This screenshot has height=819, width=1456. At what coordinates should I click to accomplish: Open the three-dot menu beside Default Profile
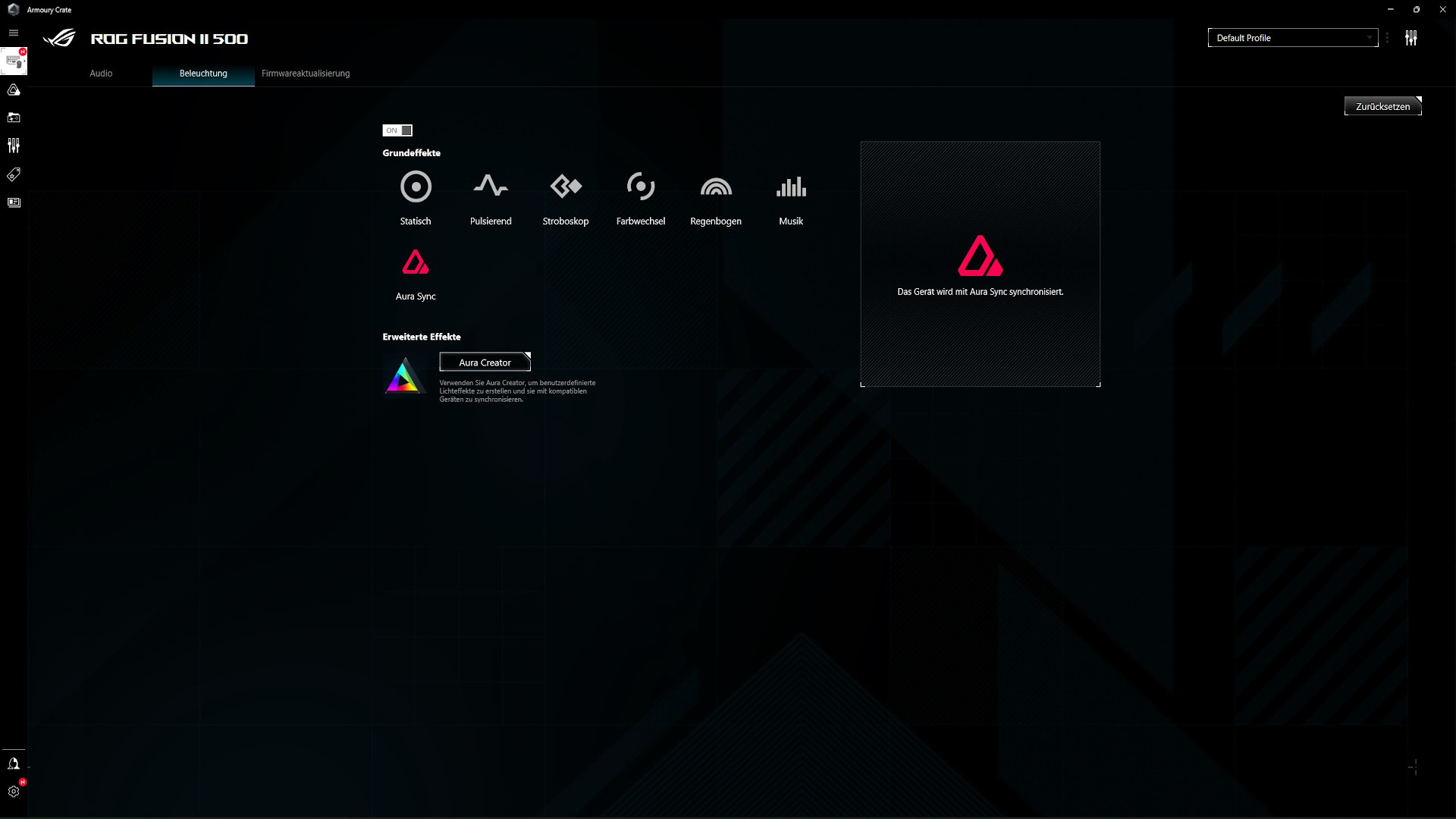(x=1388, y=37)
